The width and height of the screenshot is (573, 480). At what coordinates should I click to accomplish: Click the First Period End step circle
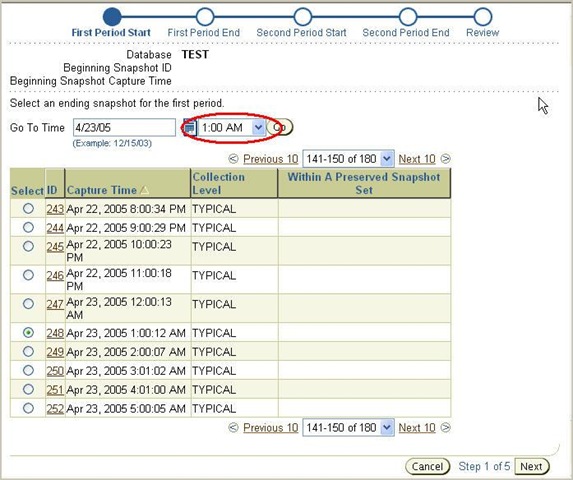pyautogui.click(x=205, y=17)
